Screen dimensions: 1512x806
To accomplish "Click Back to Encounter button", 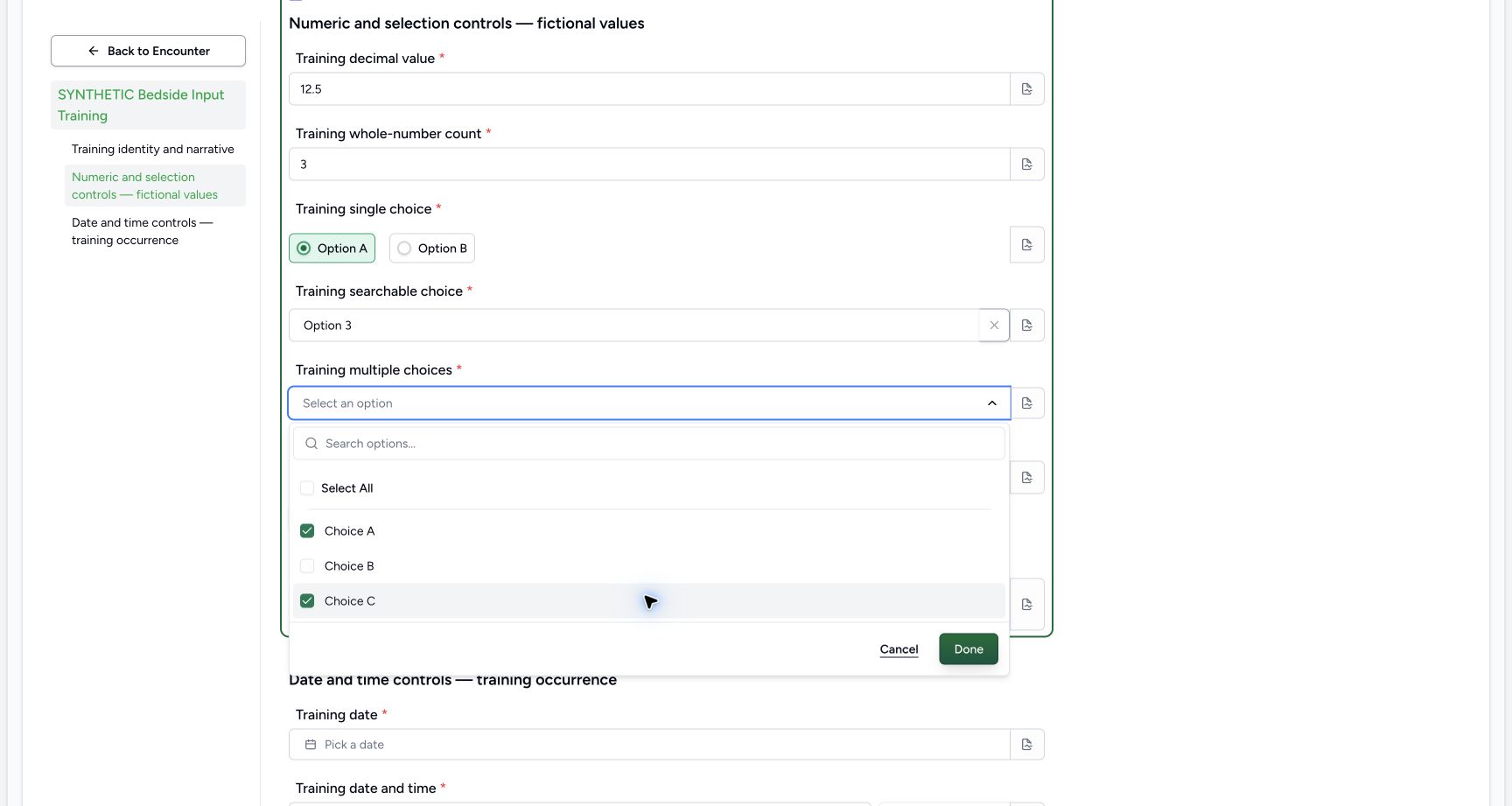I will click(x=148, y=51).
